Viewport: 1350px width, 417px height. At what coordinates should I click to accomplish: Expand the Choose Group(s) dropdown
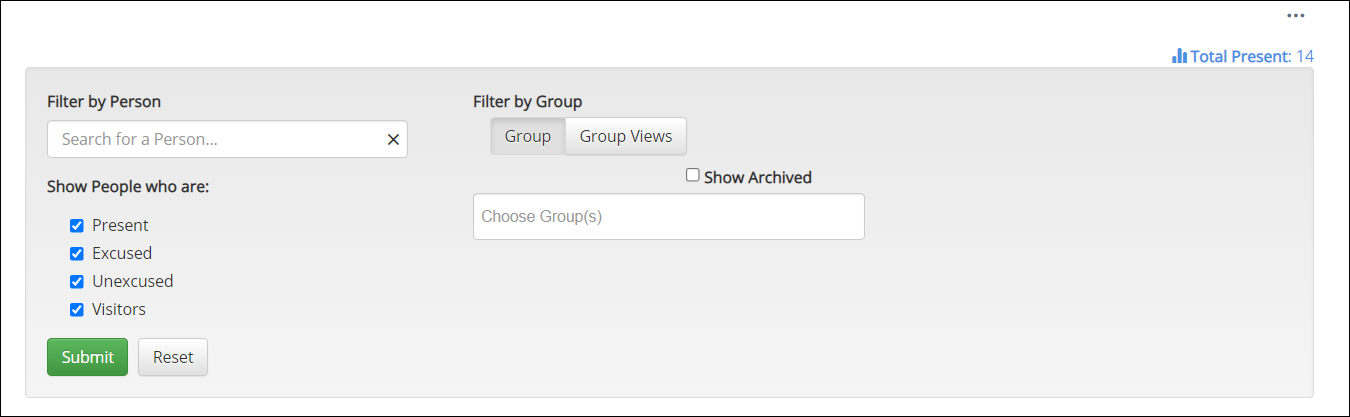pyautogui.click(x=668, y=216)
